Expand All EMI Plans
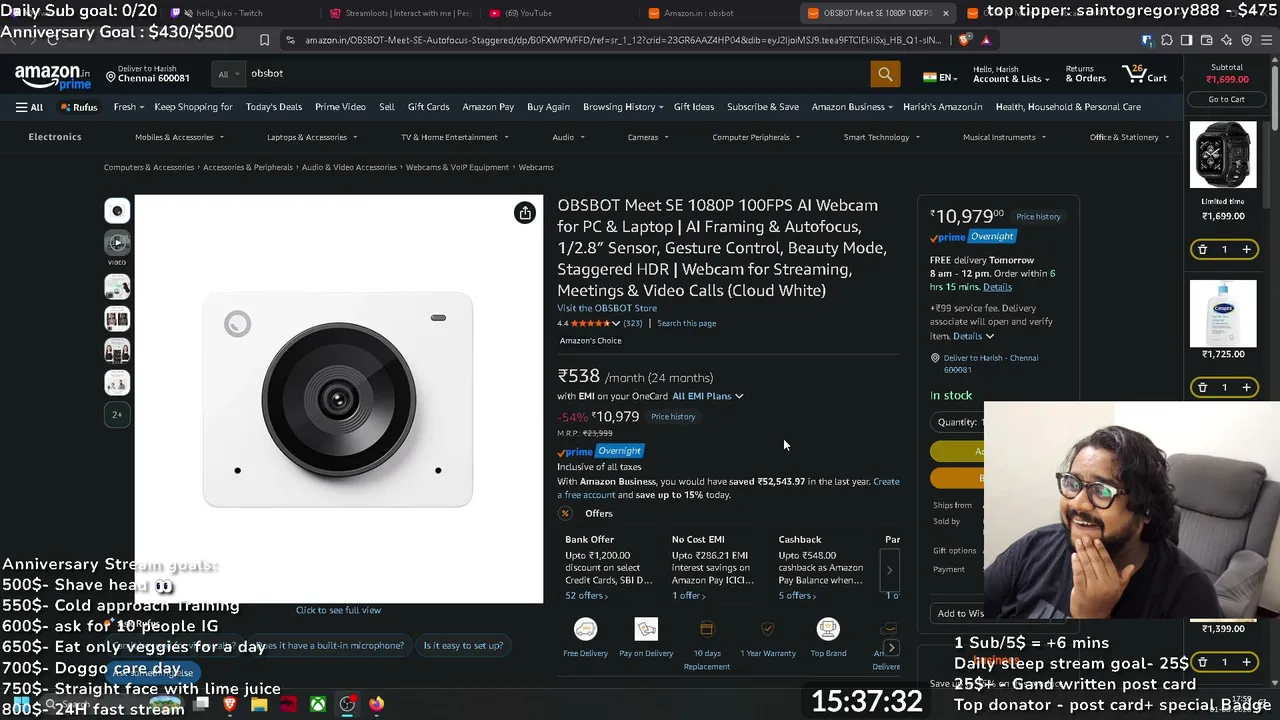The height and width of the screenshot is (720, 1280). point(708,396)
